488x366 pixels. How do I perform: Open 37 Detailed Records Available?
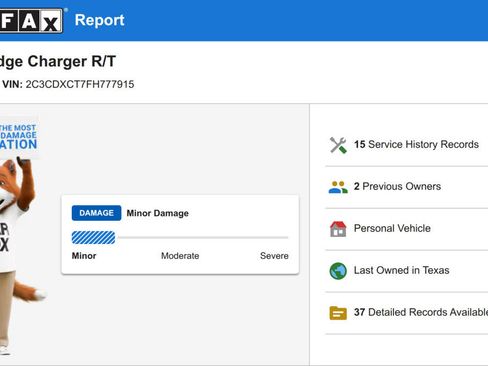[x=407, y=313]
